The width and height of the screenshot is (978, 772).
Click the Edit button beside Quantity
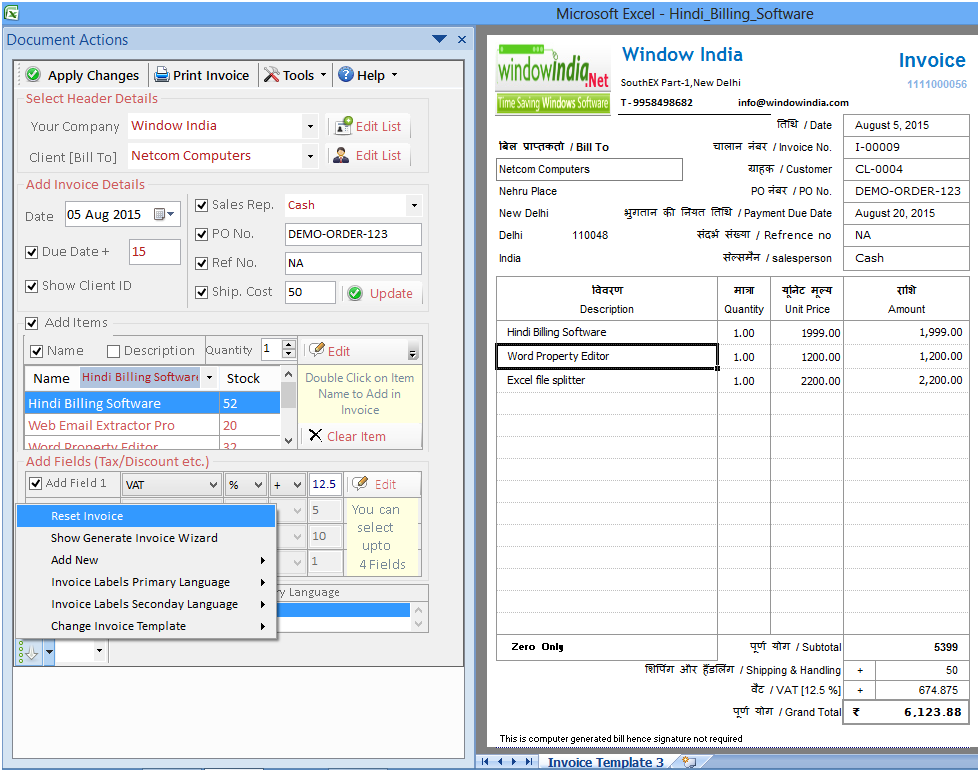point(330,350)
